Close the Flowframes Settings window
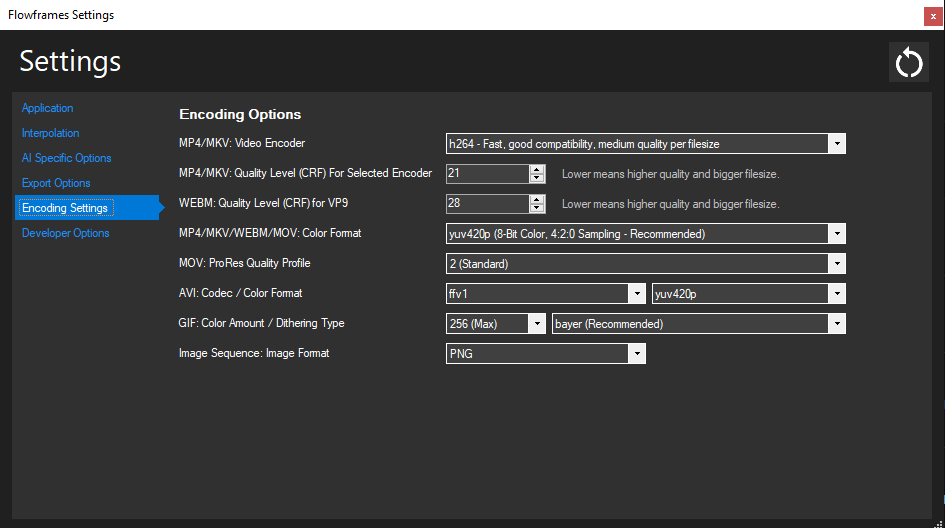This screenshot has width=945, height=528. point(933,16)
